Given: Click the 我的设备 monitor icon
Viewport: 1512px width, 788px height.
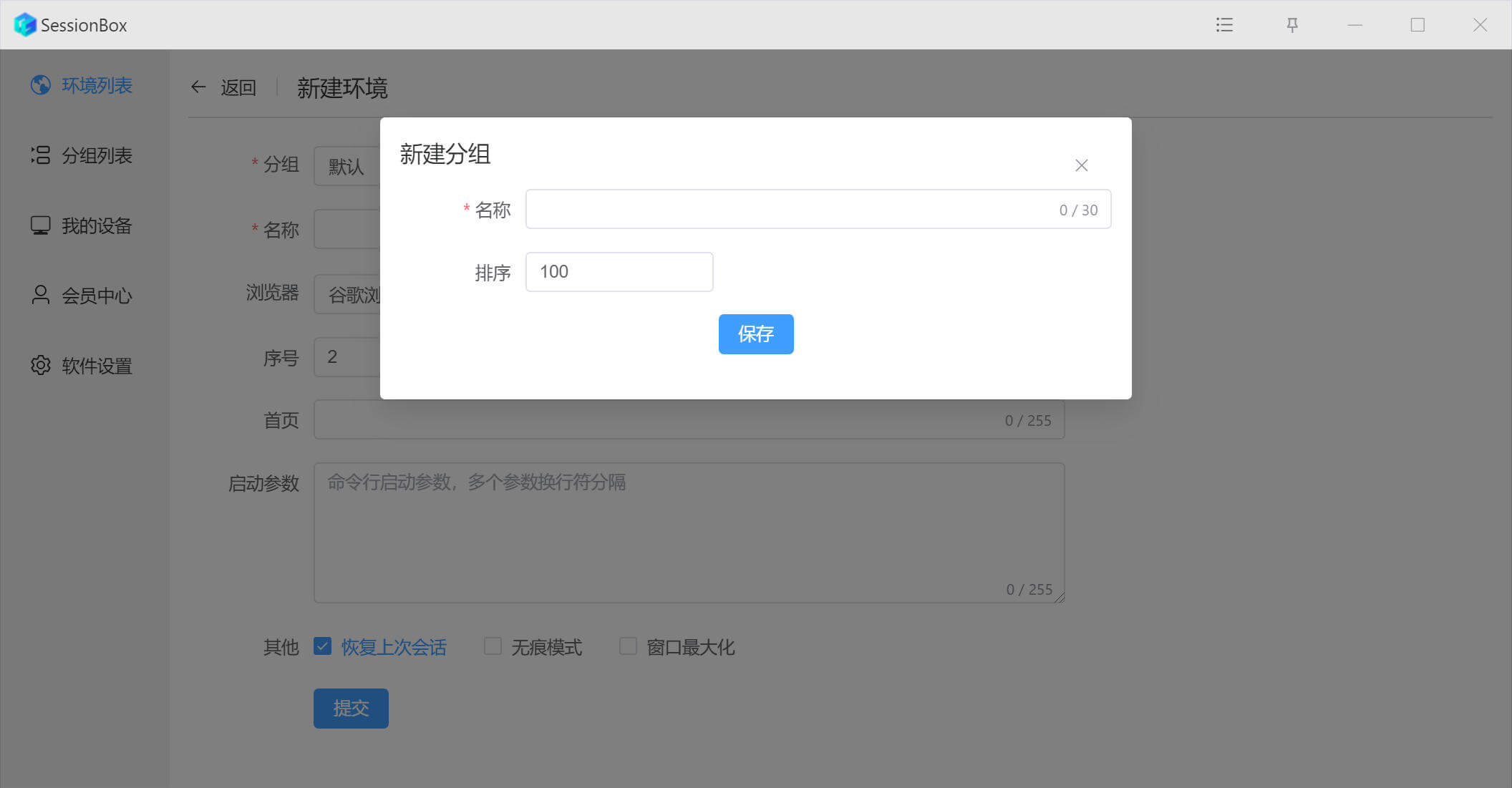Looking at the screenshot, I should point(40,225).
